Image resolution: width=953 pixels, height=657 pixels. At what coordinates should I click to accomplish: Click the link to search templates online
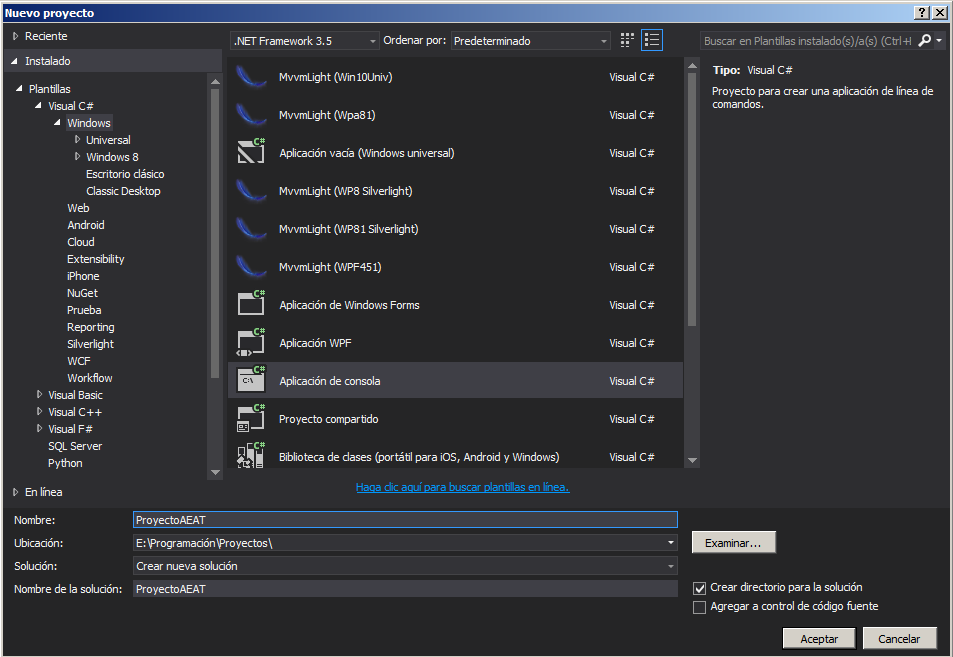(462, 486)
